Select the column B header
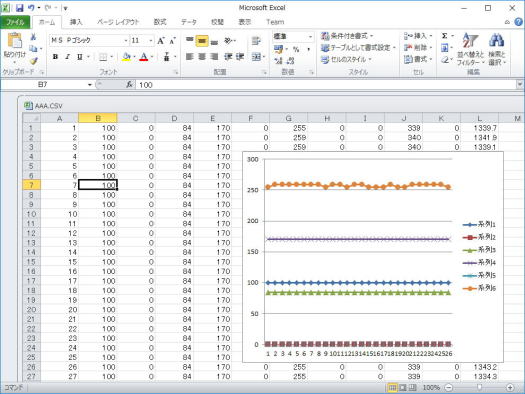 click(98, 118)
